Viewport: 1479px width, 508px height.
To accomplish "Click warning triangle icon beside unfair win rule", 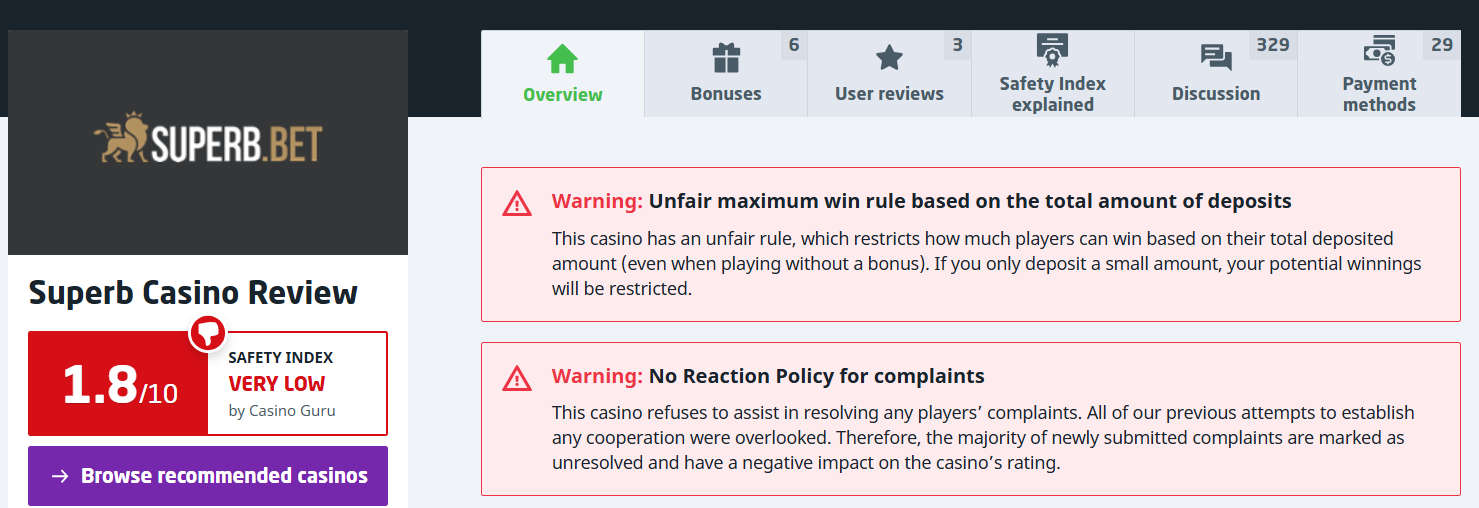I will pyautogui.click(x=517, y=203).
